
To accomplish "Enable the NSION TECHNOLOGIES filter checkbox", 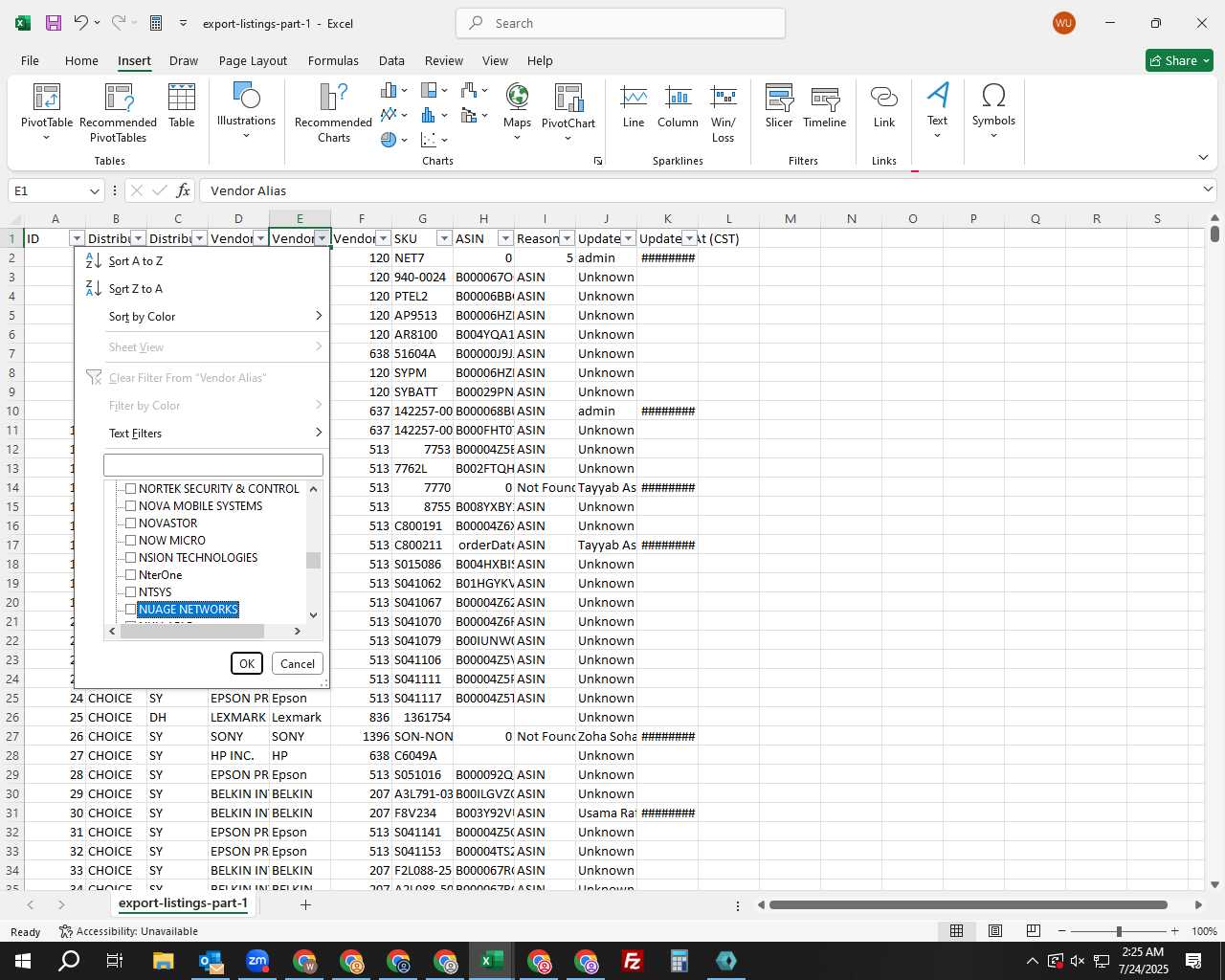I will coord(131,558).
